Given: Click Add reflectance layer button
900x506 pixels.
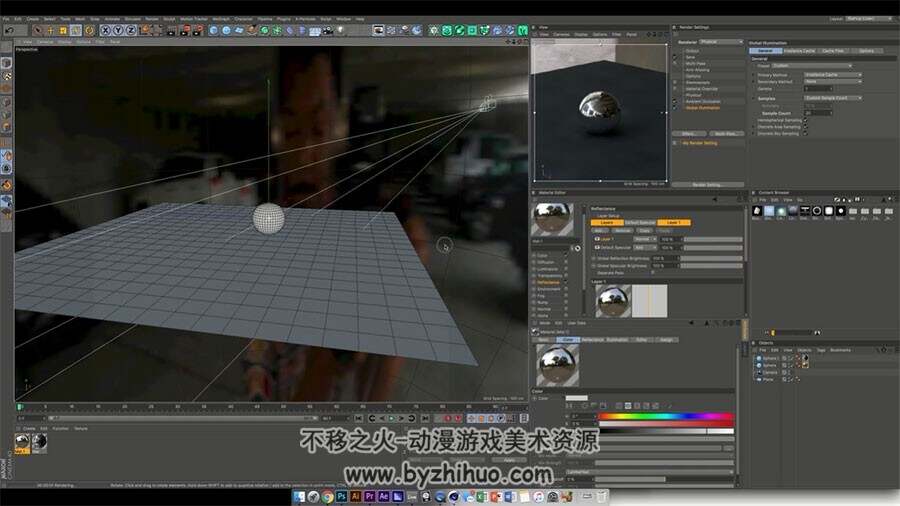Looking at the screenshot, I should 598,231.
